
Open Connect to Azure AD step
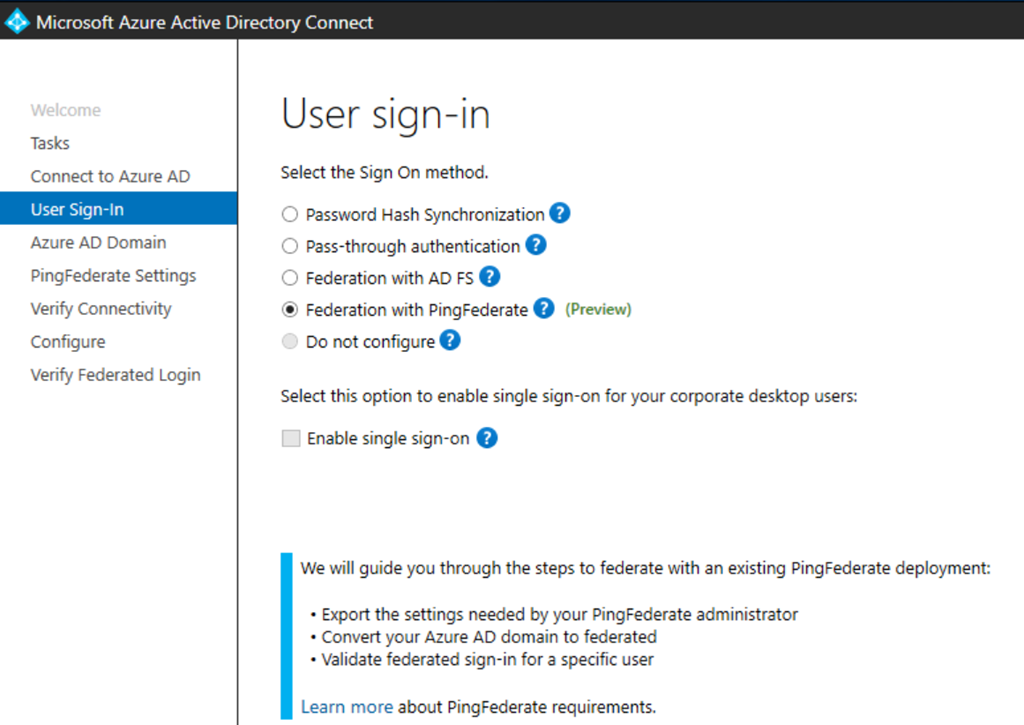[110, 176]
